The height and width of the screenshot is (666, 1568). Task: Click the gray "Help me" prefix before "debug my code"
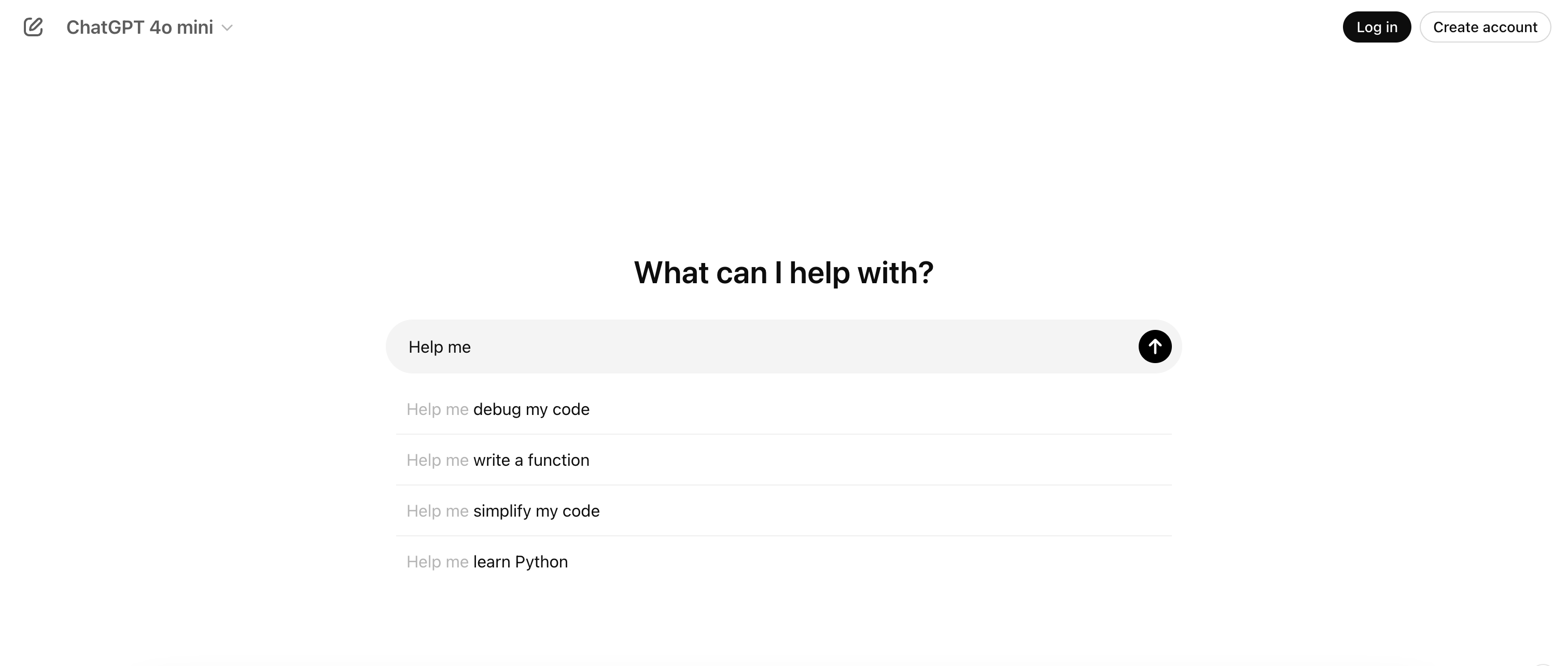tap(437, 409)
